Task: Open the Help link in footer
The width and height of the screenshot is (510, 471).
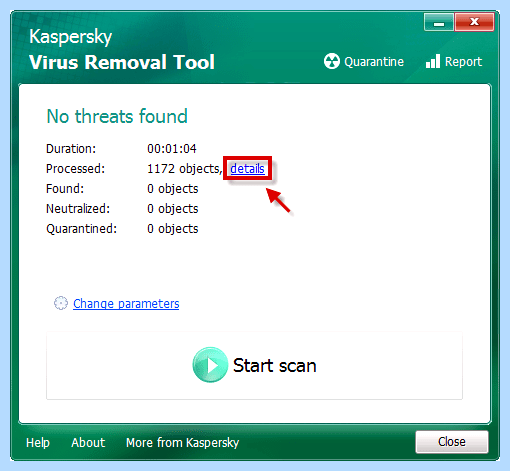Action: pos(38,443)
